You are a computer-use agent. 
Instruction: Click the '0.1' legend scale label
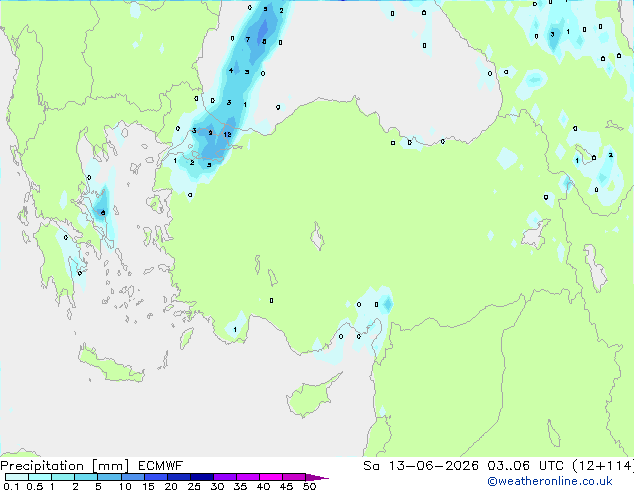(x=11, y=486)
